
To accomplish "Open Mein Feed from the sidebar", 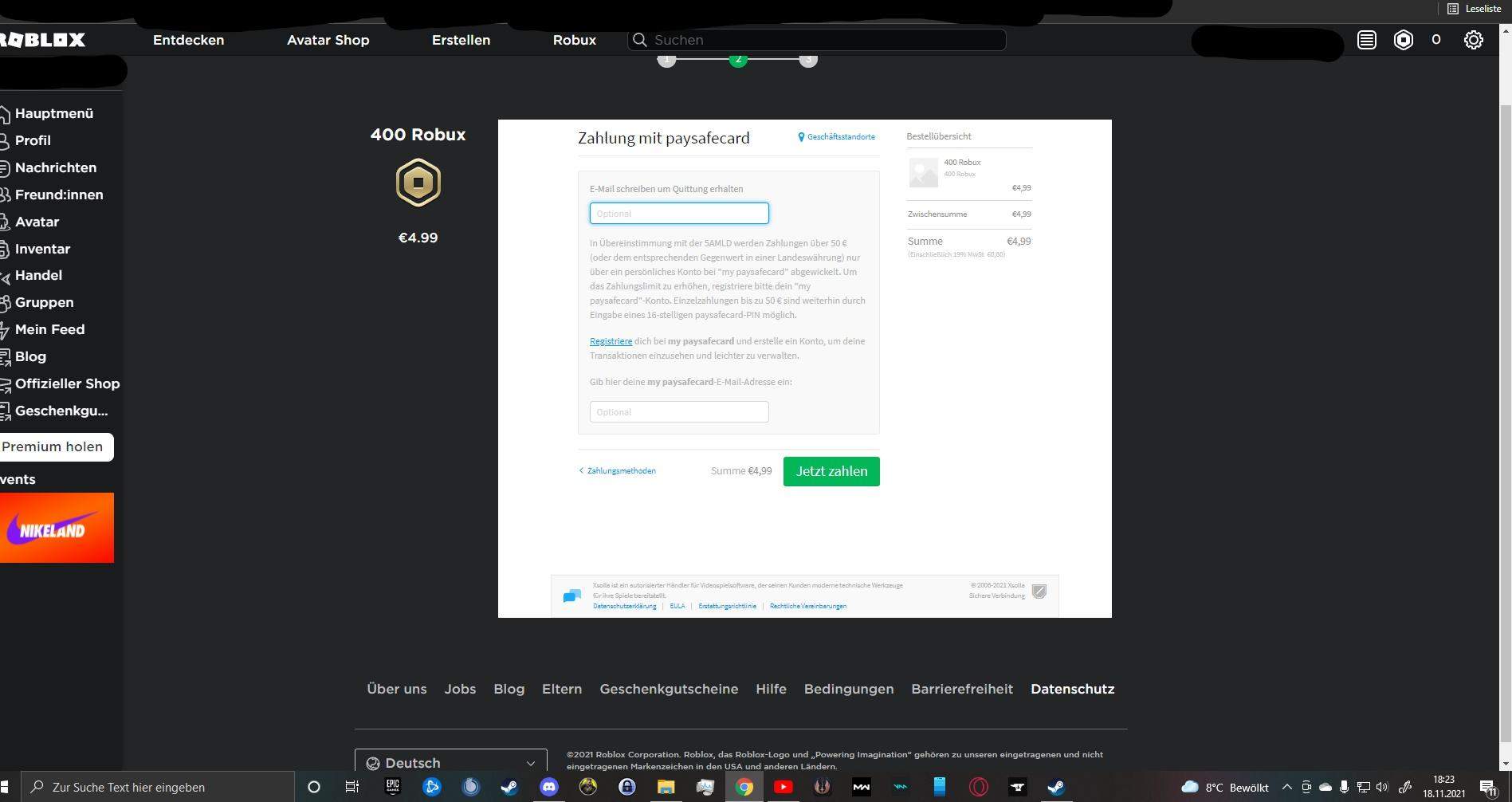I will point(49,329).
